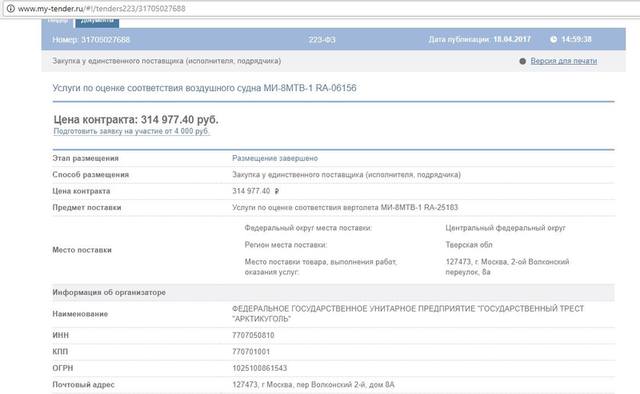Click the КПП row label
The width and height of the screenshot is (640, 394).
[60, 352]
